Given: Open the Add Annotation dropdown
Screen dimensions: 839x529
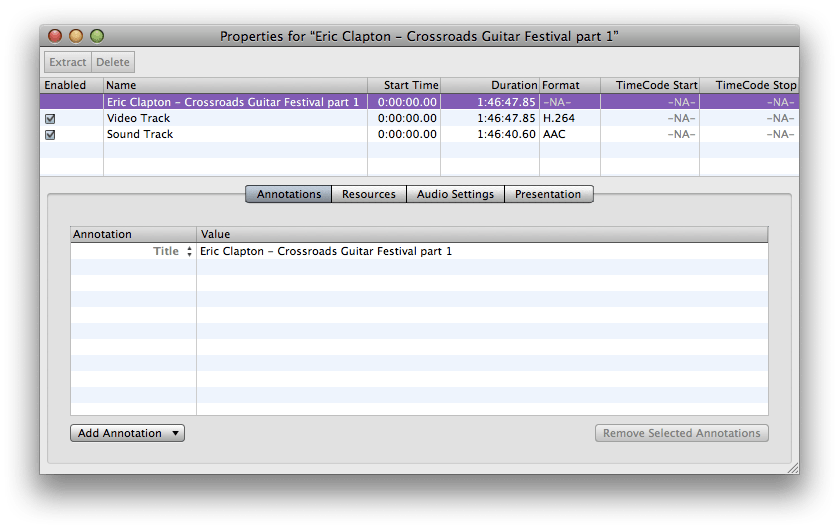Looking at the screenshot, I should pyautogui.click(x=127, y=433).
